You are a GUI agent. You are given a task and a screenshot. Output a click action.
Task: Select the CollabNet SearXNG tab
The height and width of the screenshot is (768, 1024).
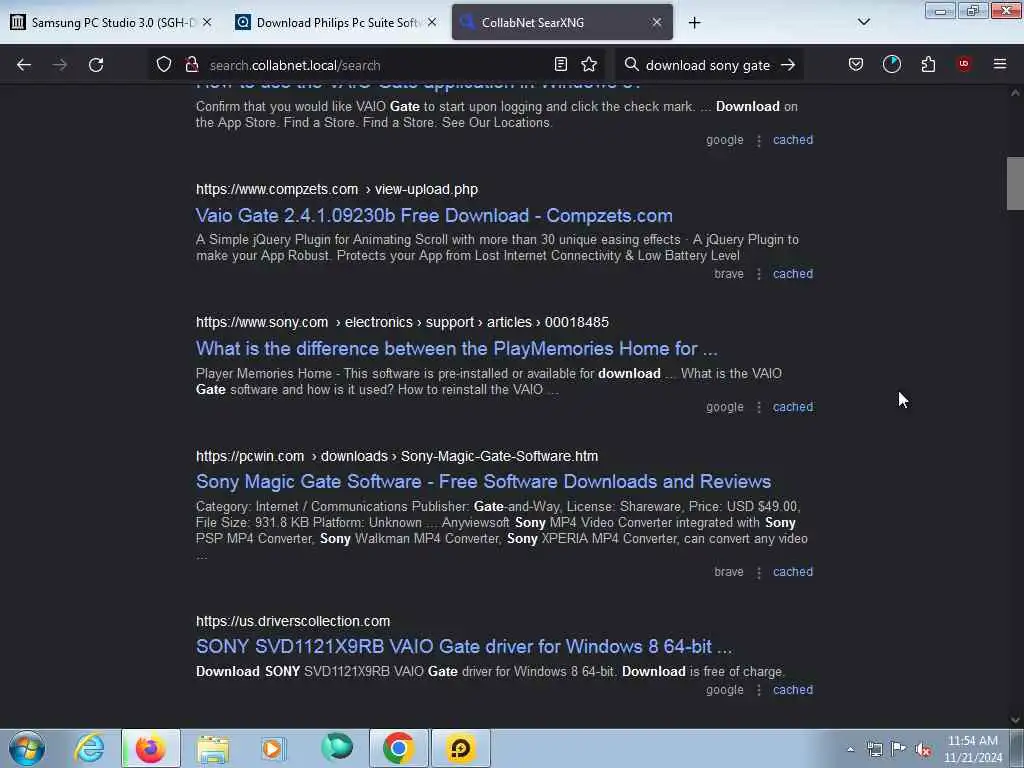(562, 22)
